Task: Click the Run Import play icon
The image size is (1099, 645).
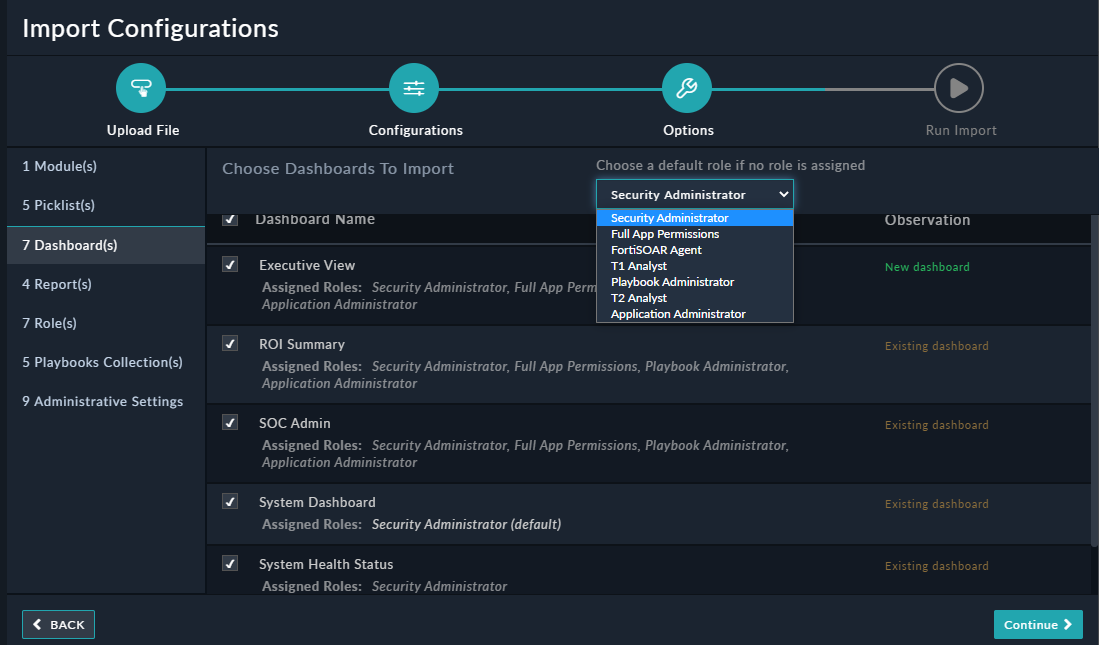Action: 959,88
